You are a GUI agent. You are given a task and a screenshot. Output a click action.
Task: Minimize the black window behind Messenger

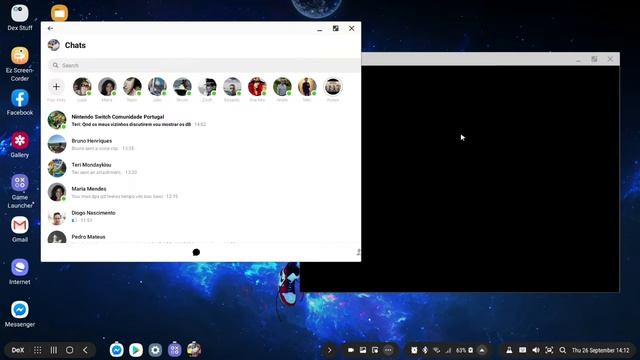578,60
